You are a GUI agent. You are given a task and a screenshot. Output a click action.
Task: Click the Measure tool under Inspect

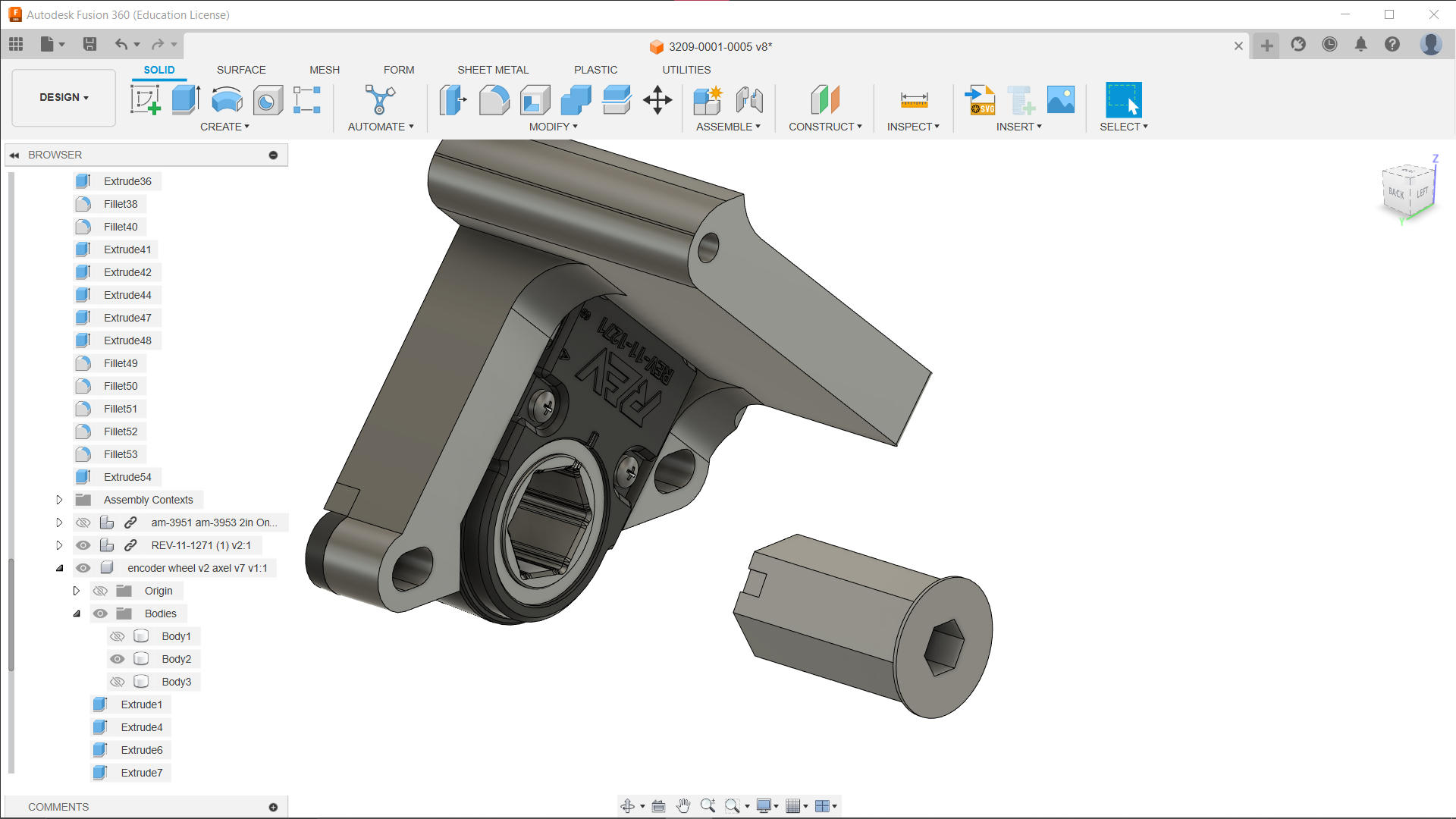point(914,99)
